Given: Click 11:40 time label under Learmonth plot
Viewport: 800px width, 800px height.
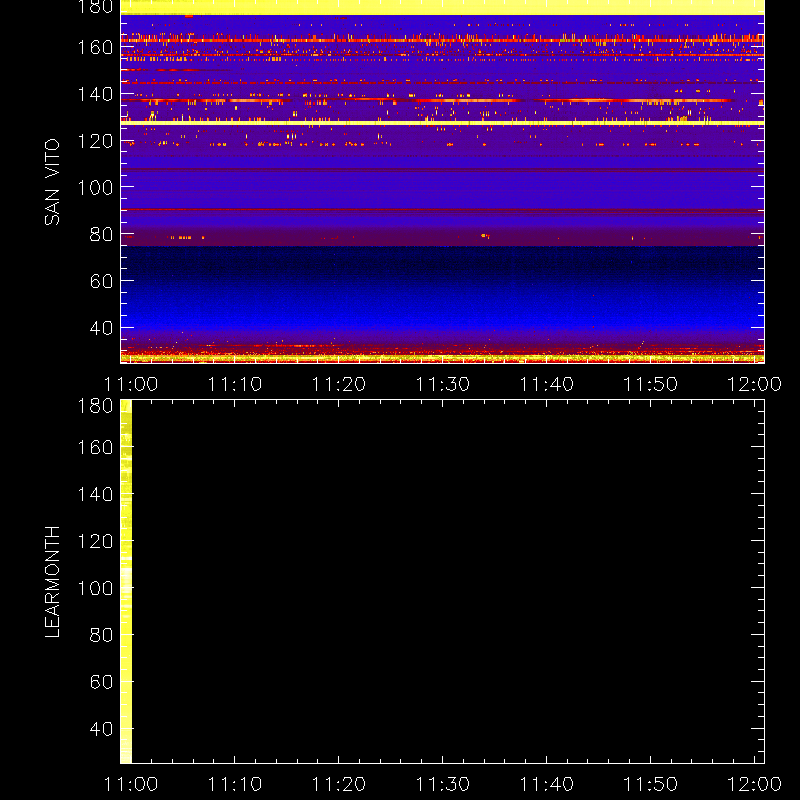Looking at the screenshot, I should (547, 784).
